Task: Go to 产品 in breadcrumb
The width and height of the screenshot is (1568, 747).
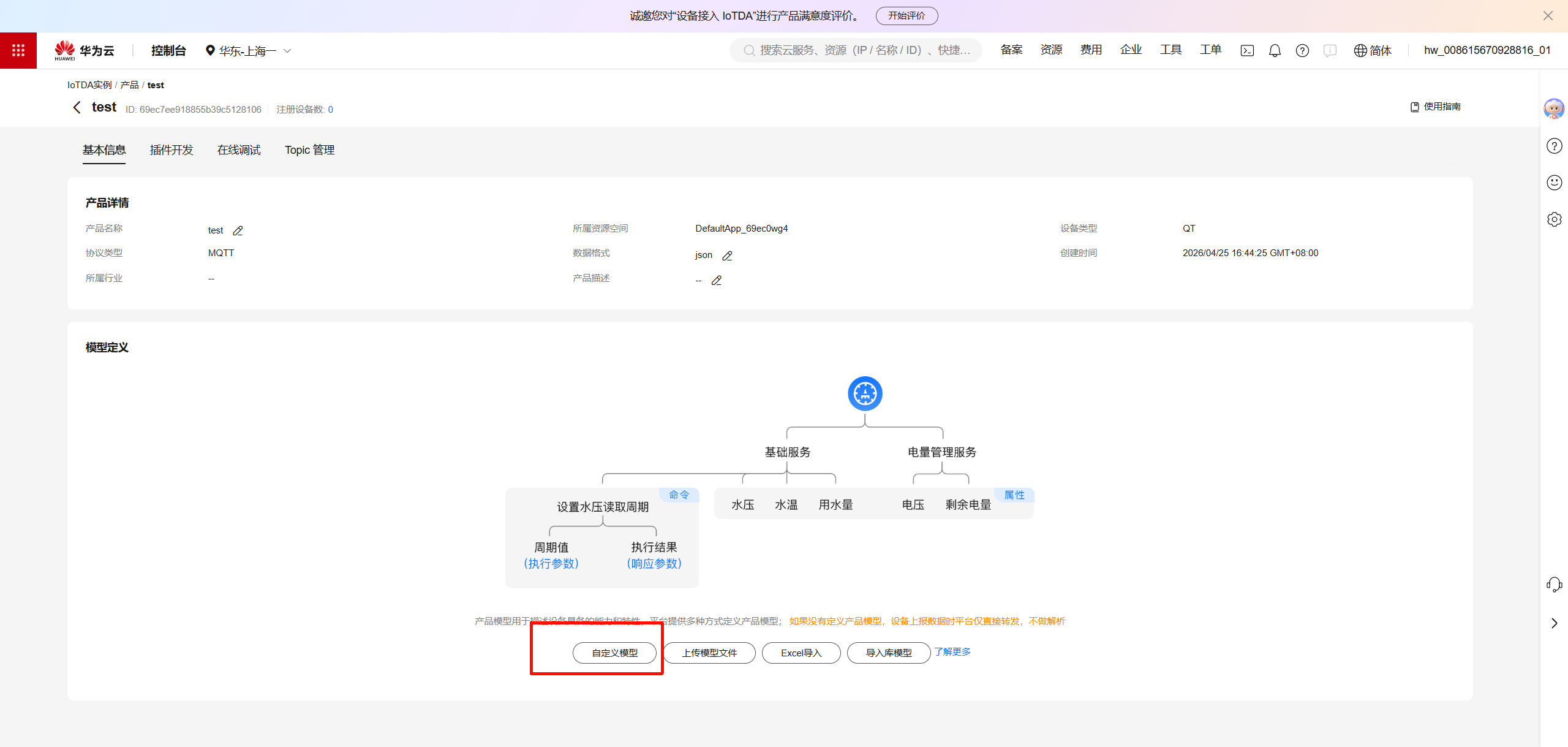Action: (129, 85)
